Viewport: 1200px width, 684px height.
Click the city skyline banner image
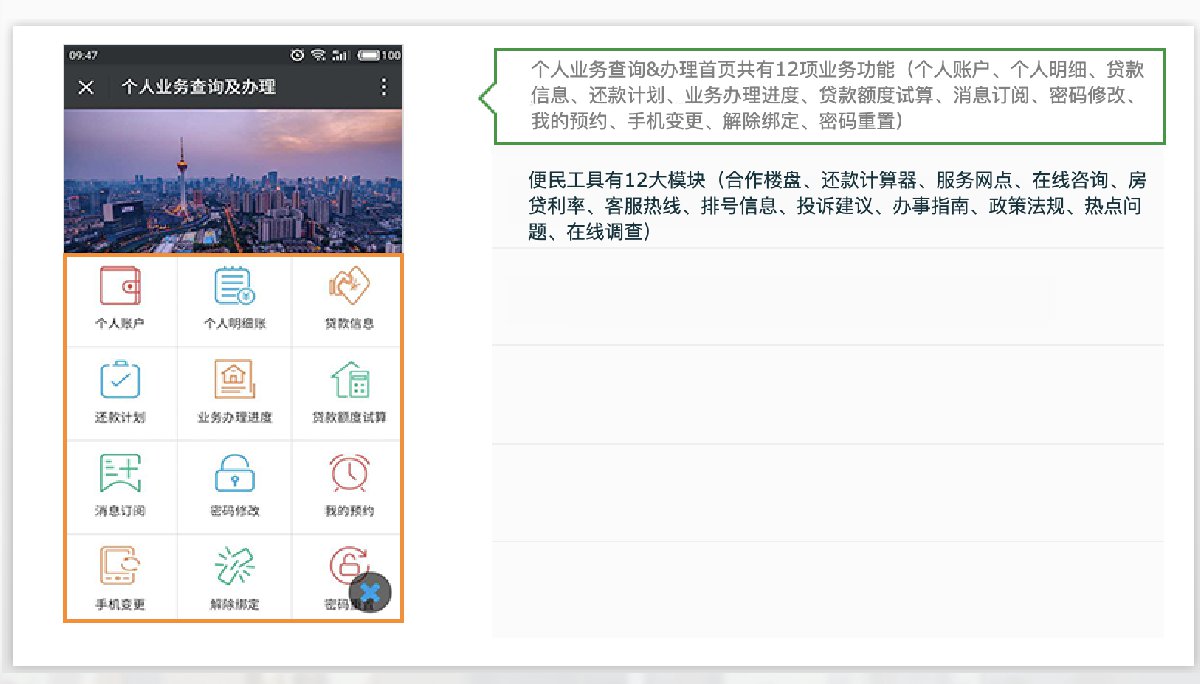click(233, 180)
